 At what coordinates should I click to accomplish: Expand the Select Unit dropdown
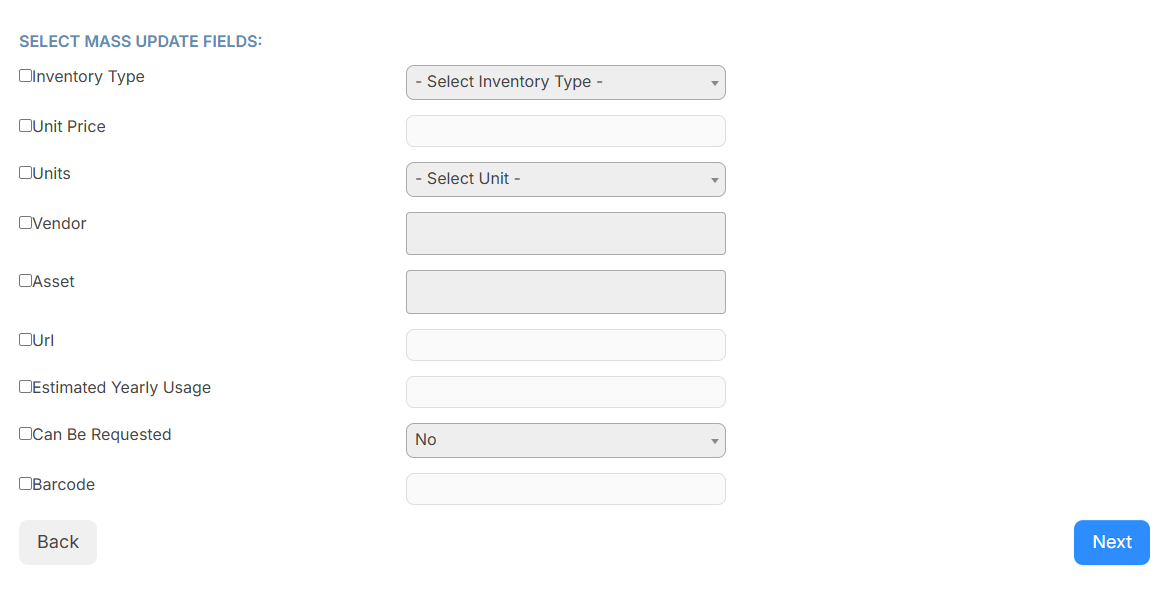pos(565,179)
